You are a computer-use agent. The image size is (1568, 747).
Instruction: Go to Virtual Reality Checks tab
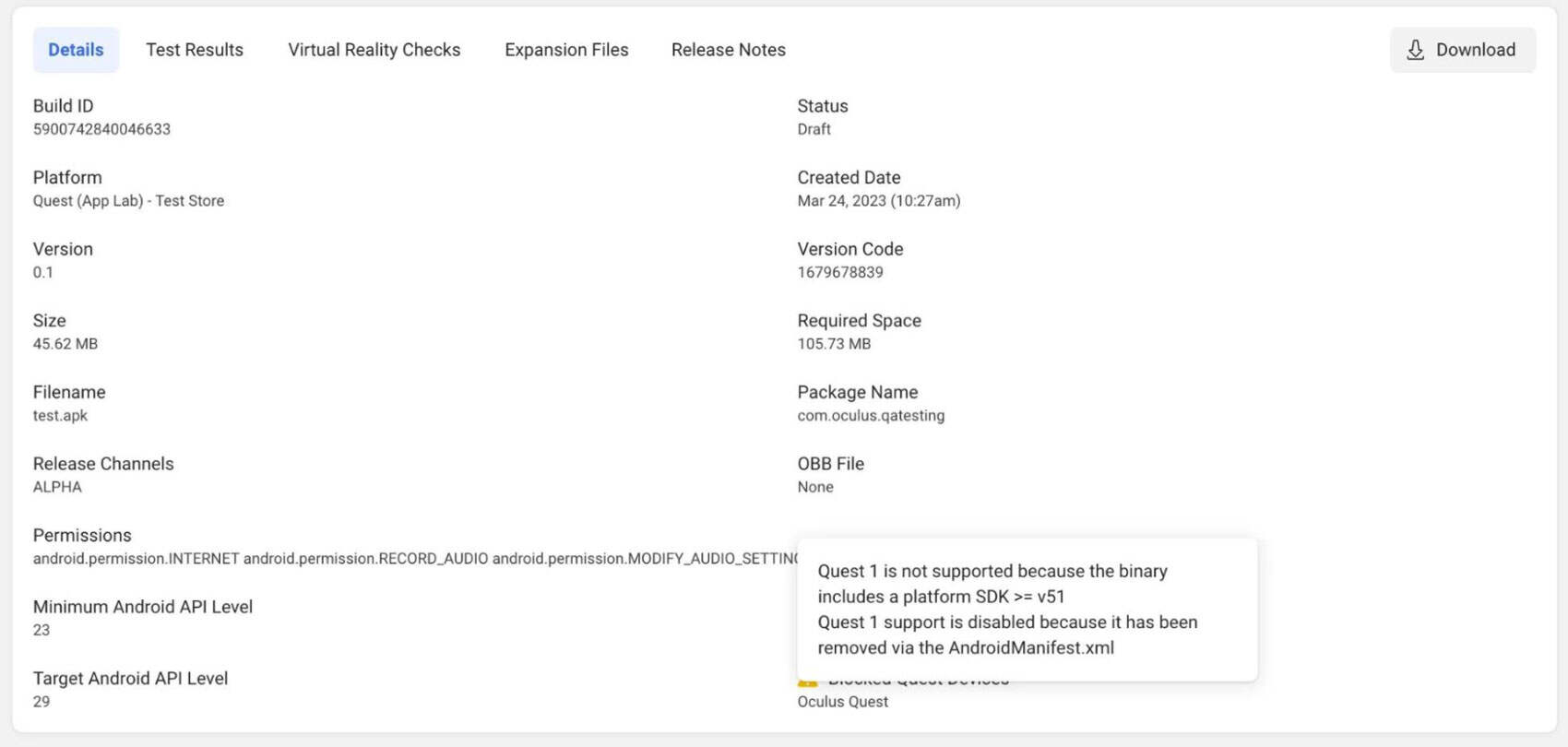374,50
